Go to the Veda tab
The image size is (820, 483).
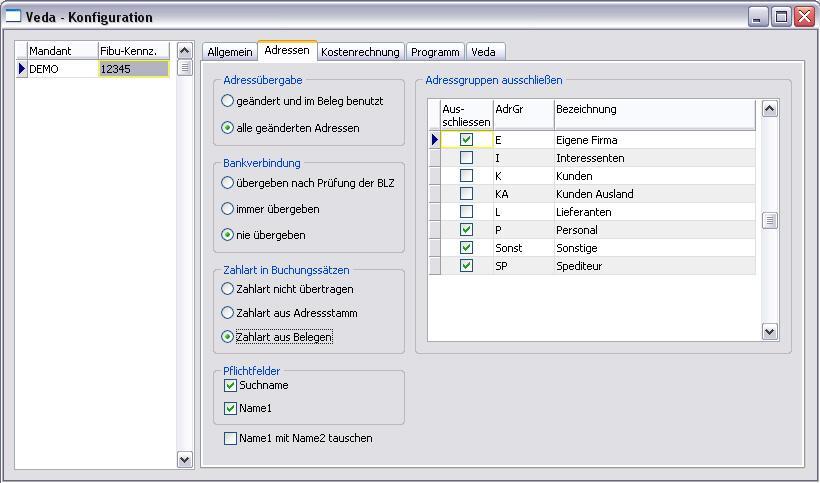tap(483, 52)
